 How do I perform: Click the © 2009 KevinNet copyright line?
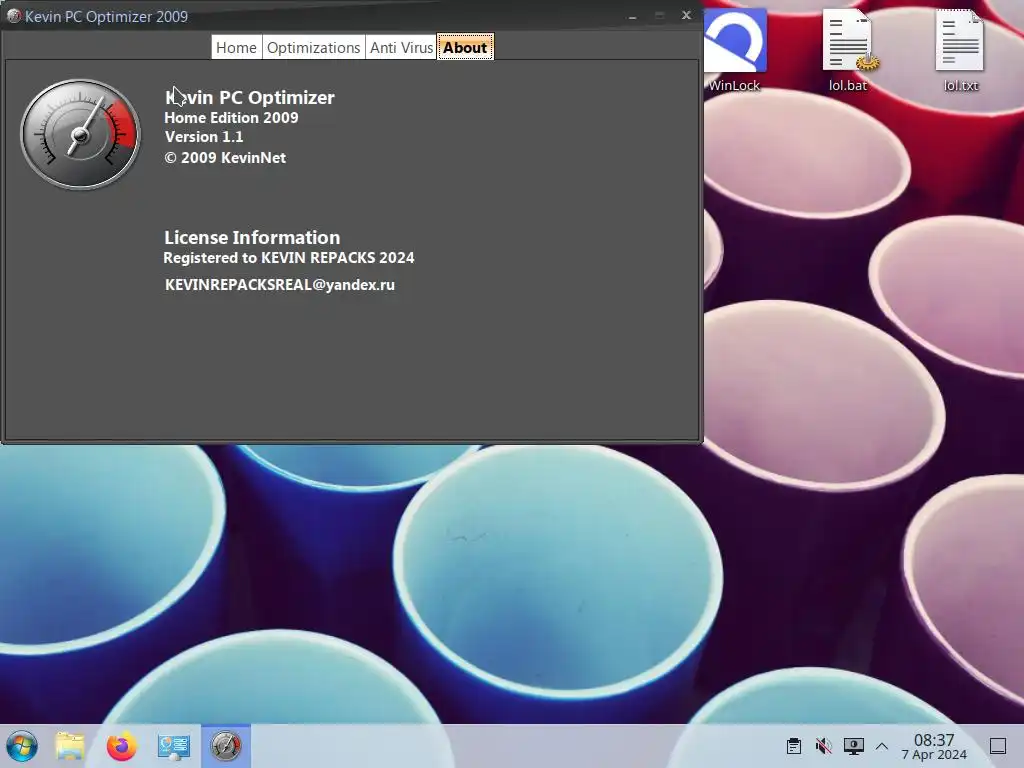[225, 157]
